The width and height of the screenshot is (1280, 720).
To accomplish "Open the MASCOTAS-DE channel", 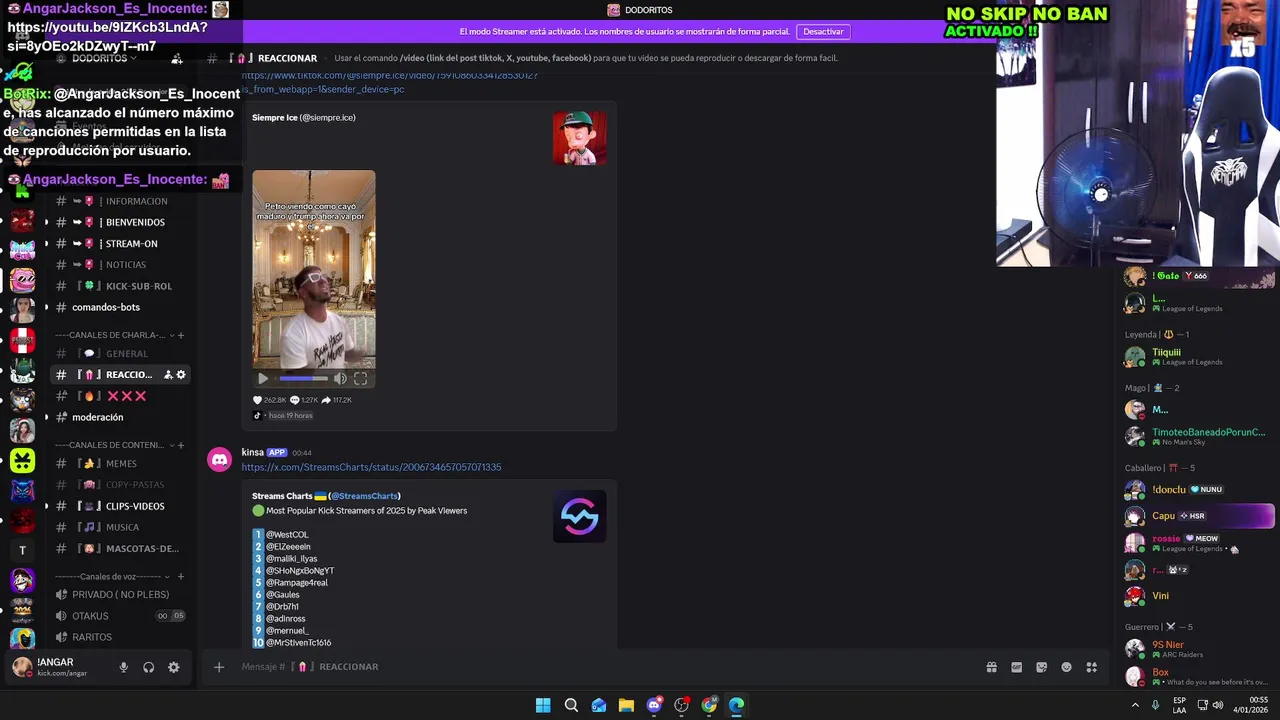I will pyautogui.click(x=120, y=549).
